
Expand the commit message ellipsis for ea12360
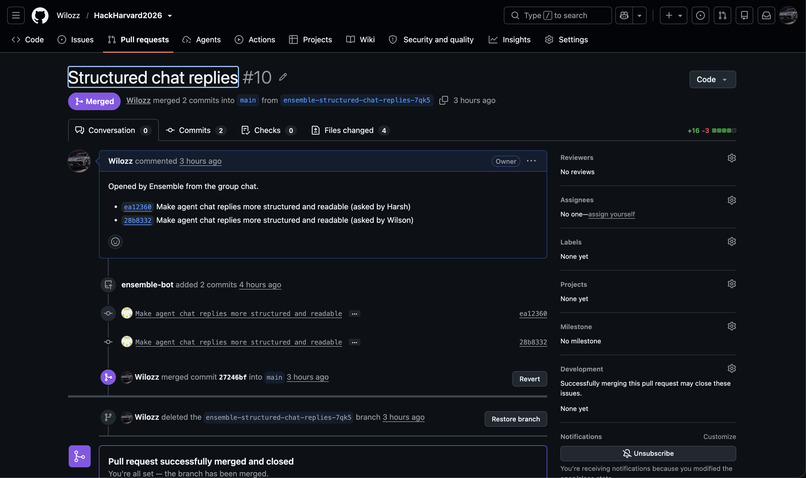[354, 314]
